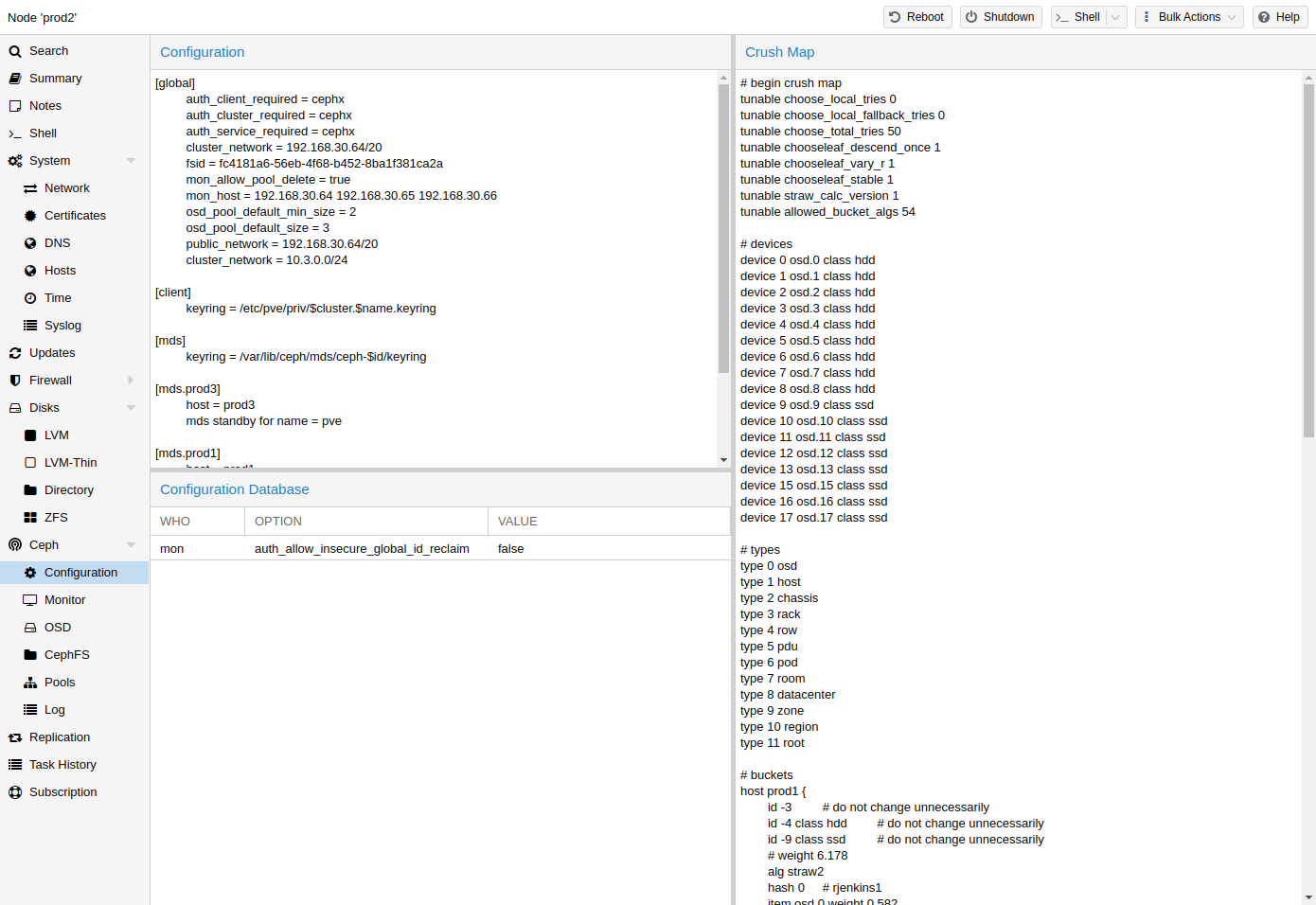Collapse the System tree section arrow
This screenshot has height=905, width=1316.
pos(131,161)
